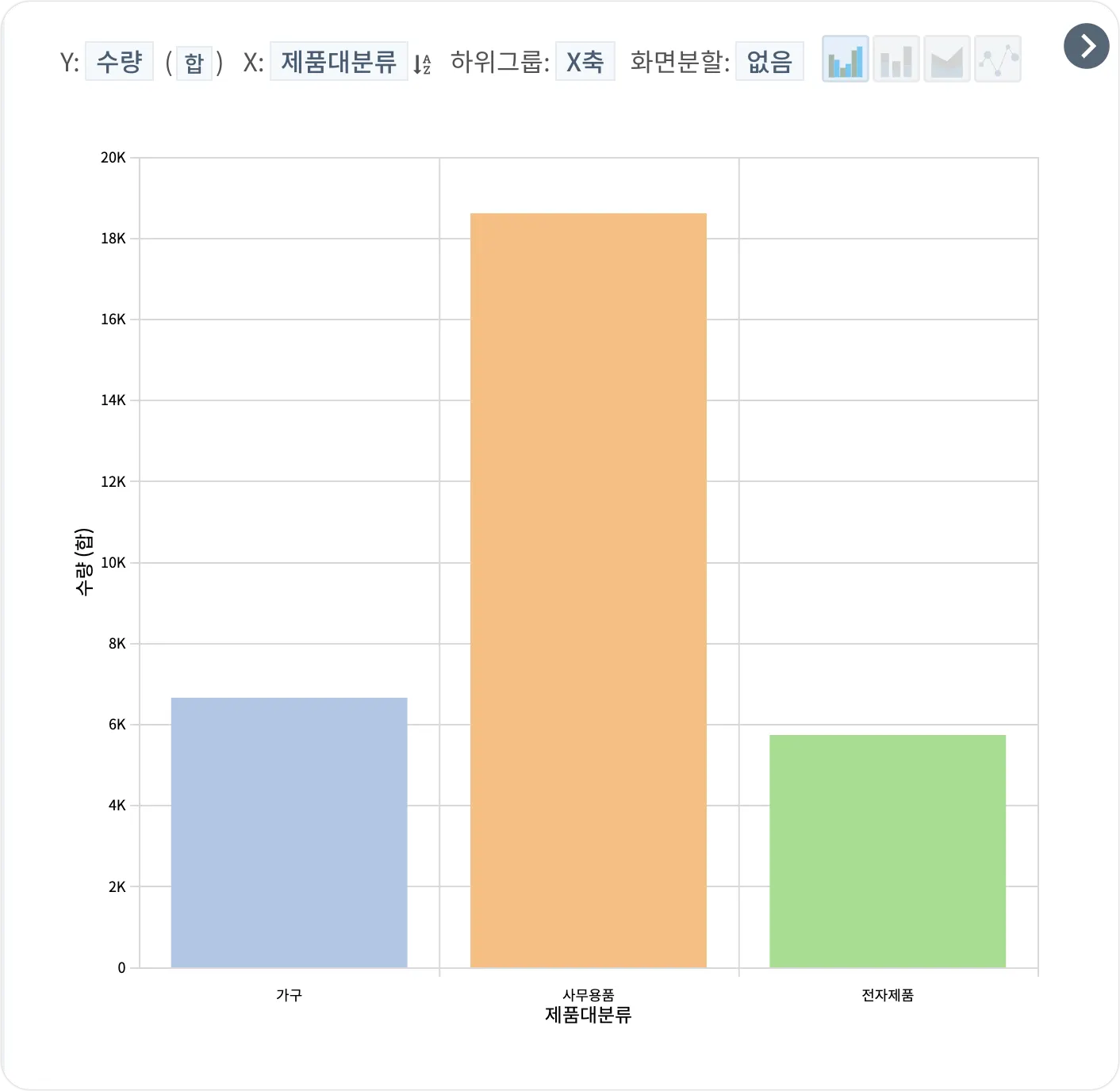Switch to line chart icon
Viewport: 1120px width, 1091px height.
click(x=998, y=59)
